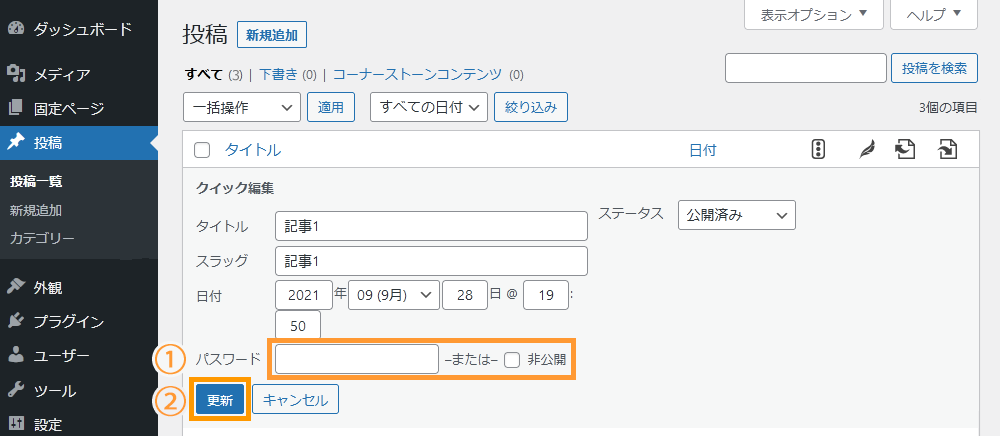Click the パスワード input field
Image resolution: width=1000 pixels, height=436 pixels.
click(357, 359)
